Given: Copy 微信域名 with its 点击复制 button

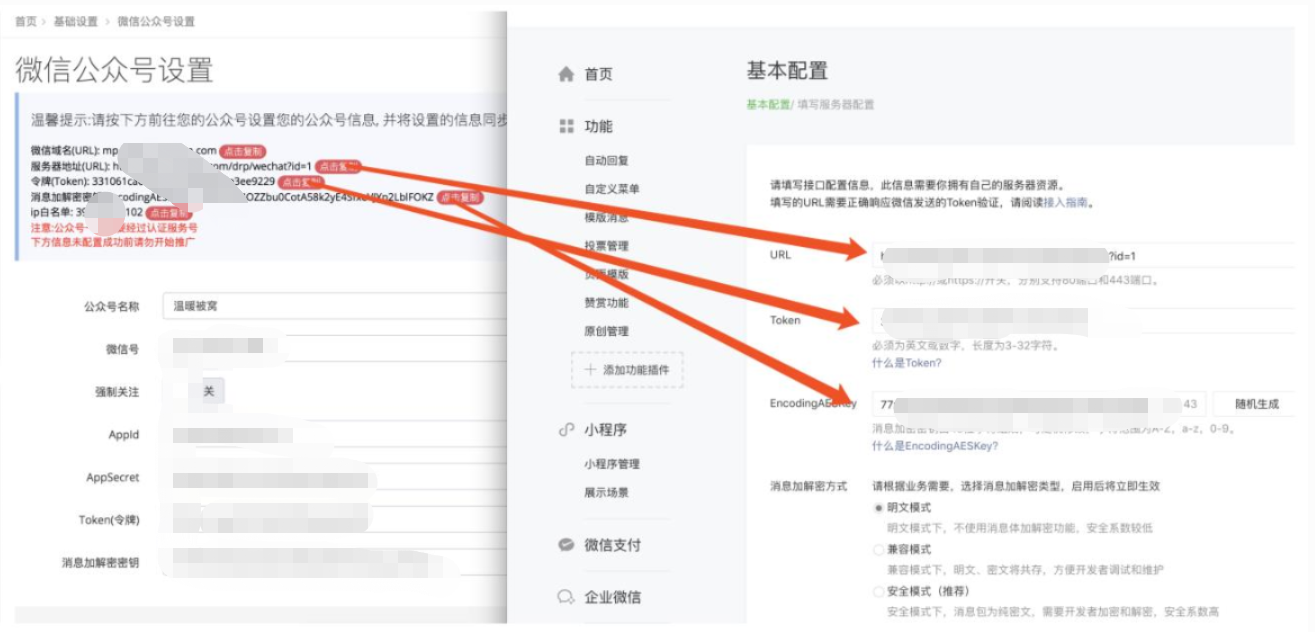Looking at the screenshot, I should (243, 151).
